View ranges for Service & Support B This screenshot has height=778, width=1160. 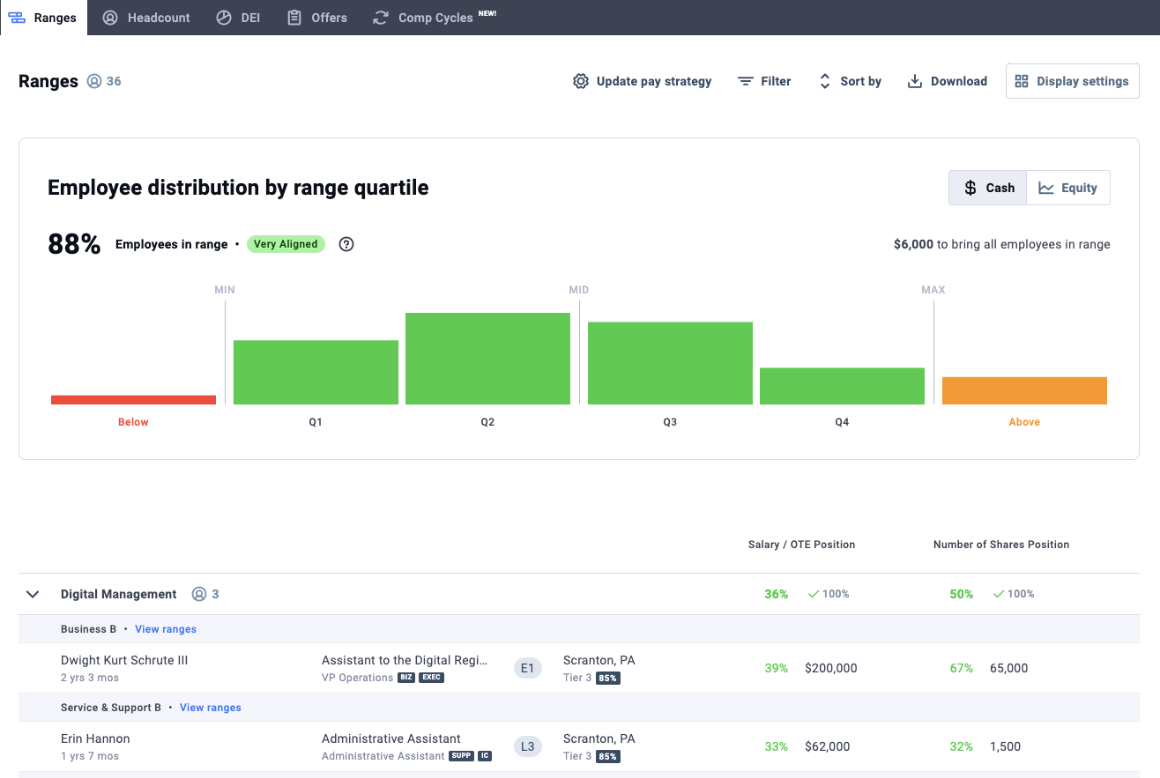[x=210, y=708]
